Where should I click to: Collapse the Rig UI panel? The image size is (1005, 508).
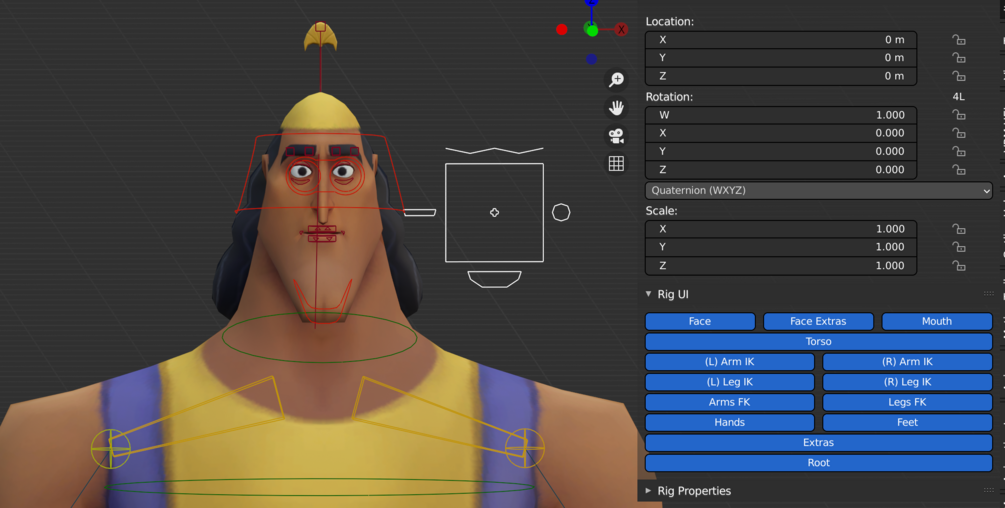click(649, 294)
